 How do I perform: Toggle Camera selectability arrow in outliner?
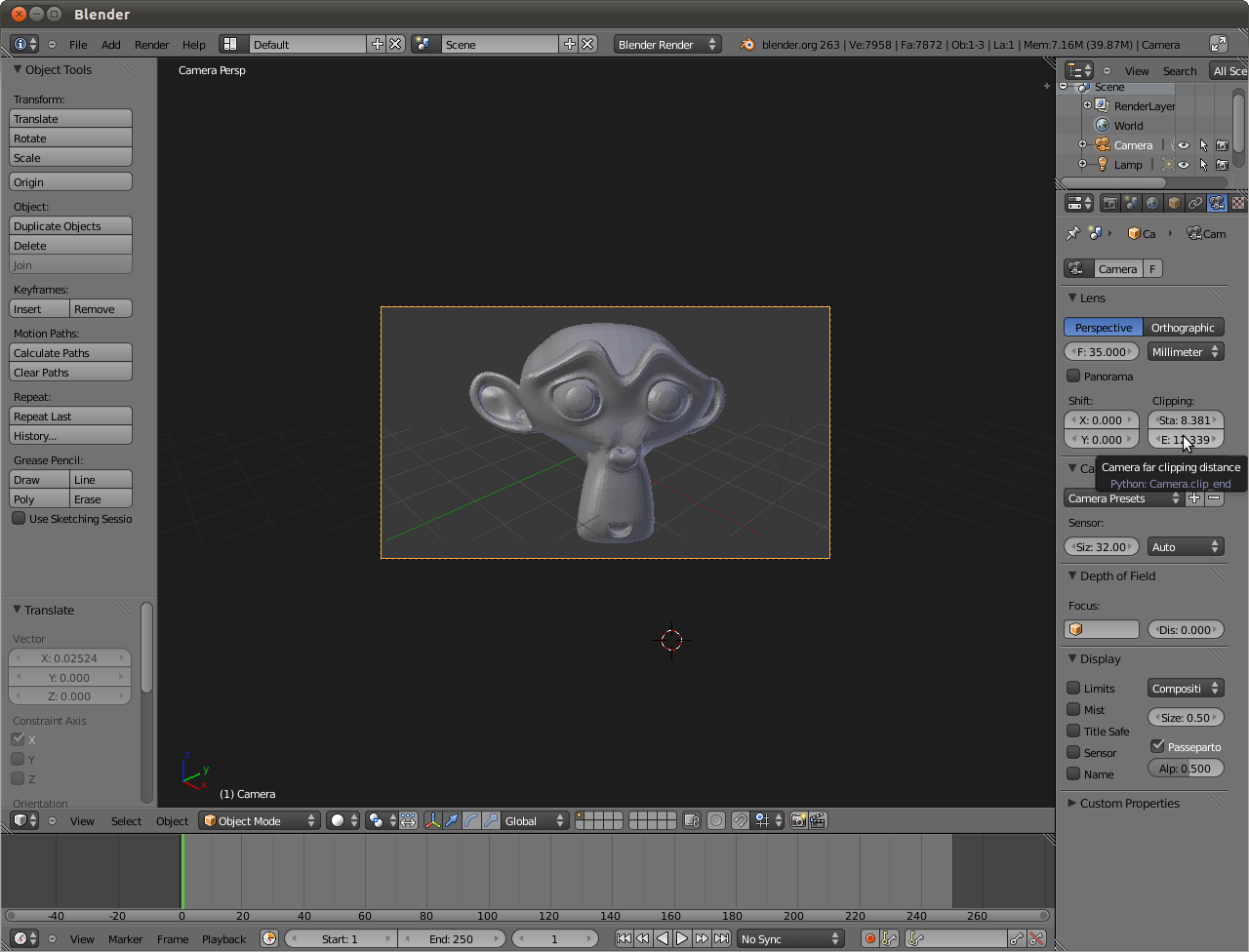[1203, 144]
